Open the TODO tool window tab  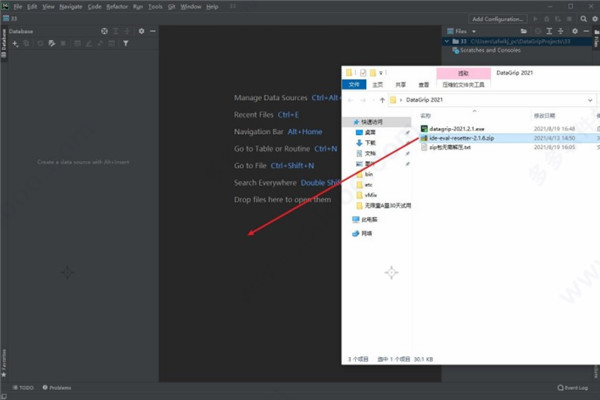[23, 388]
